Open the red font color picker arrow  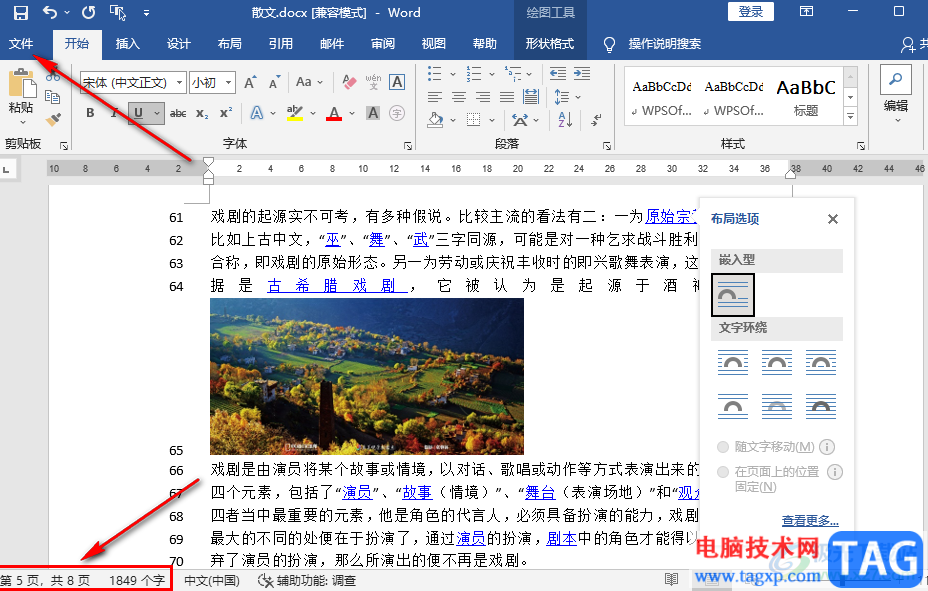coord(352,113)
